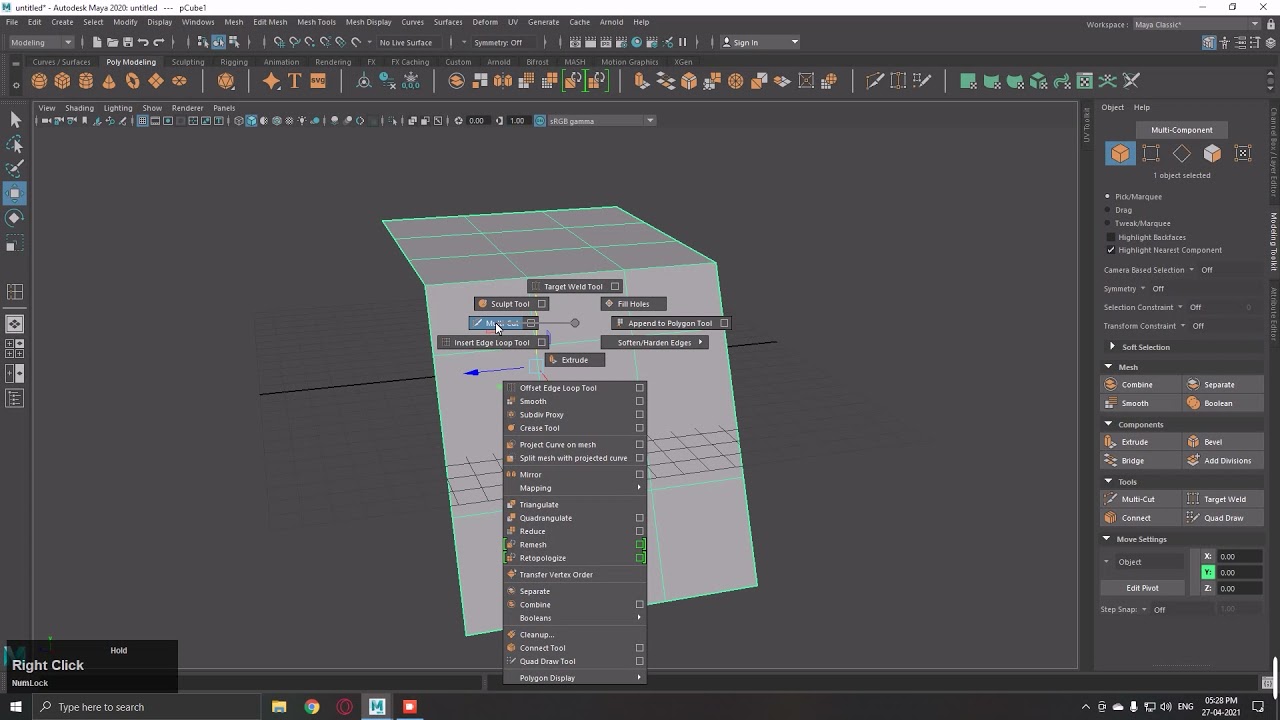Select the Move tool in the toolbox
This screenshot has height=720, width=1280.
click(x=15, y=193)
